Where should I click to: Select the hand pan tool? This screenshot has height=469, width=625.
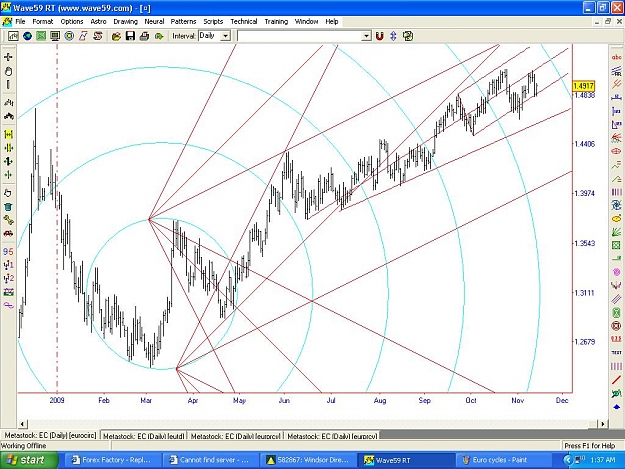coord(8,71)
